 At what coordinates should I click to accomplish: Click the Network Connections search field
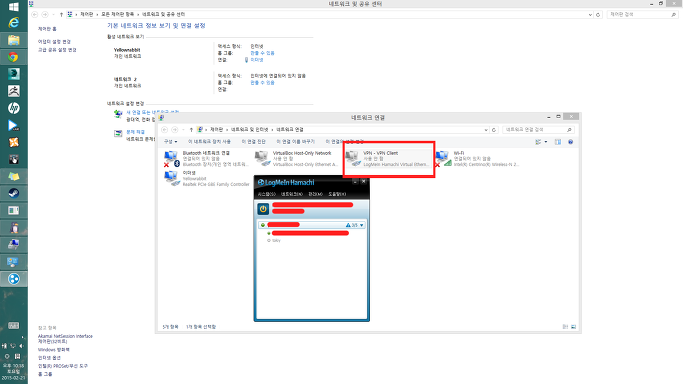coord(538,130)
